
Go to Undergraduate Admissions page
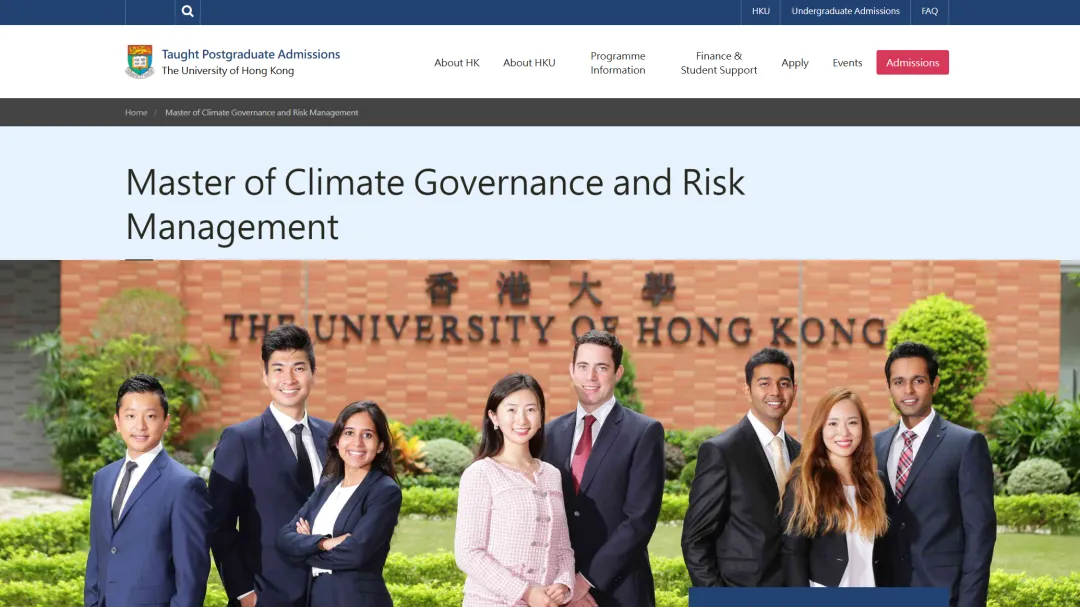(x=845, y=12)
